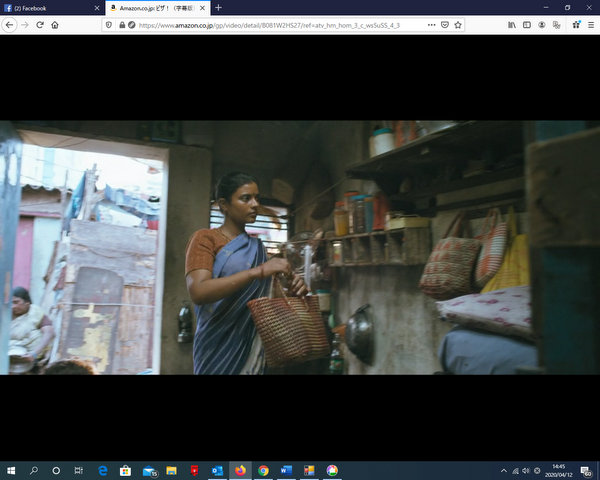The height and width of the screenshot is (480, 600).
Task: Go forward one page
Action: [x=25, y=25]
